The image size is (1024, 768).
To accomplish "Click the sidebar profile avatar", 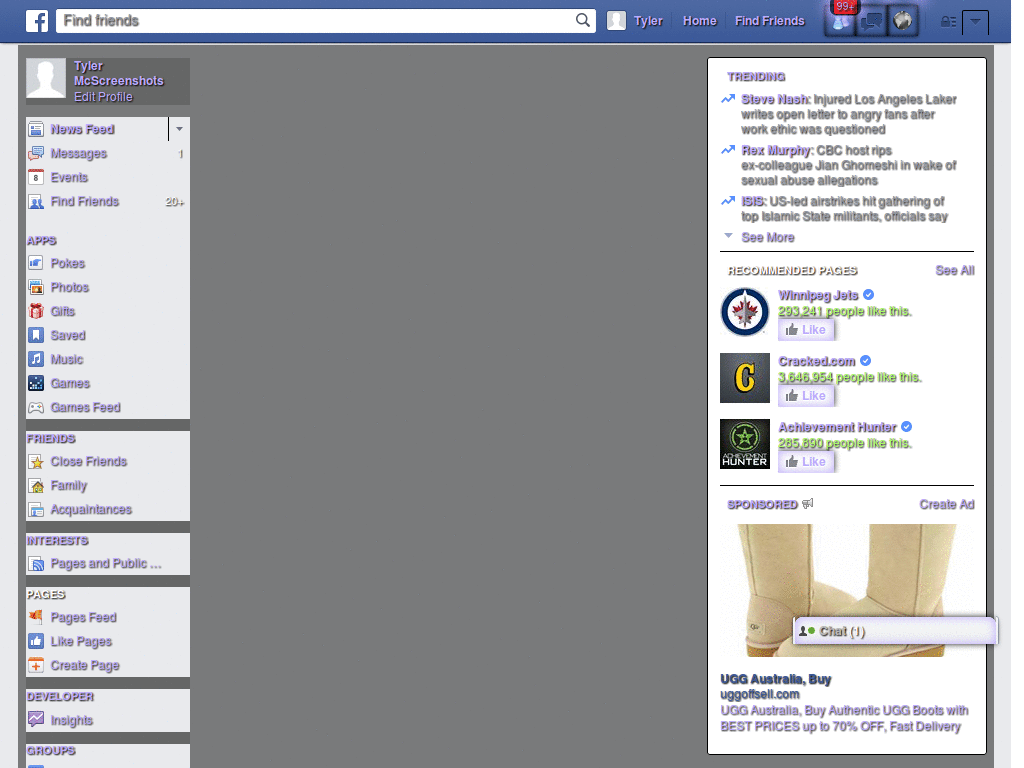I will tap(46, 78).
